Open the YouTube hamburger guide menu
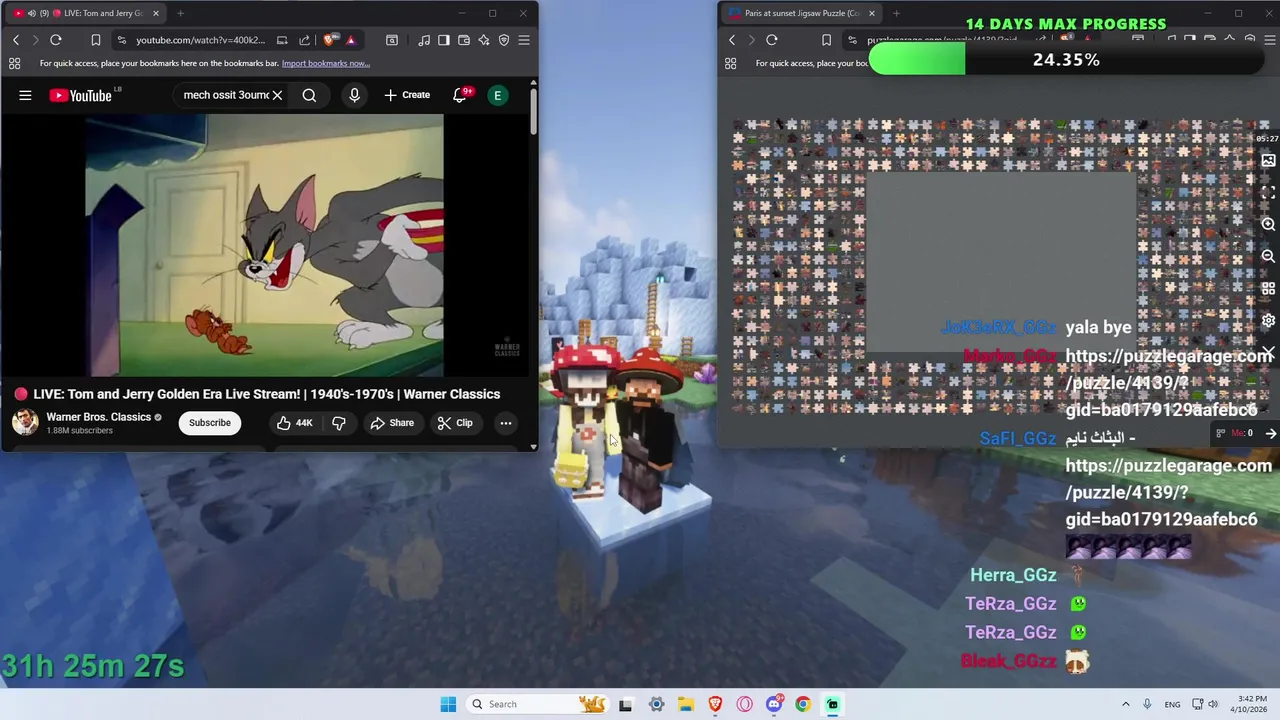The width and height of the screenshot is (1280, 720). click(25, 95)
